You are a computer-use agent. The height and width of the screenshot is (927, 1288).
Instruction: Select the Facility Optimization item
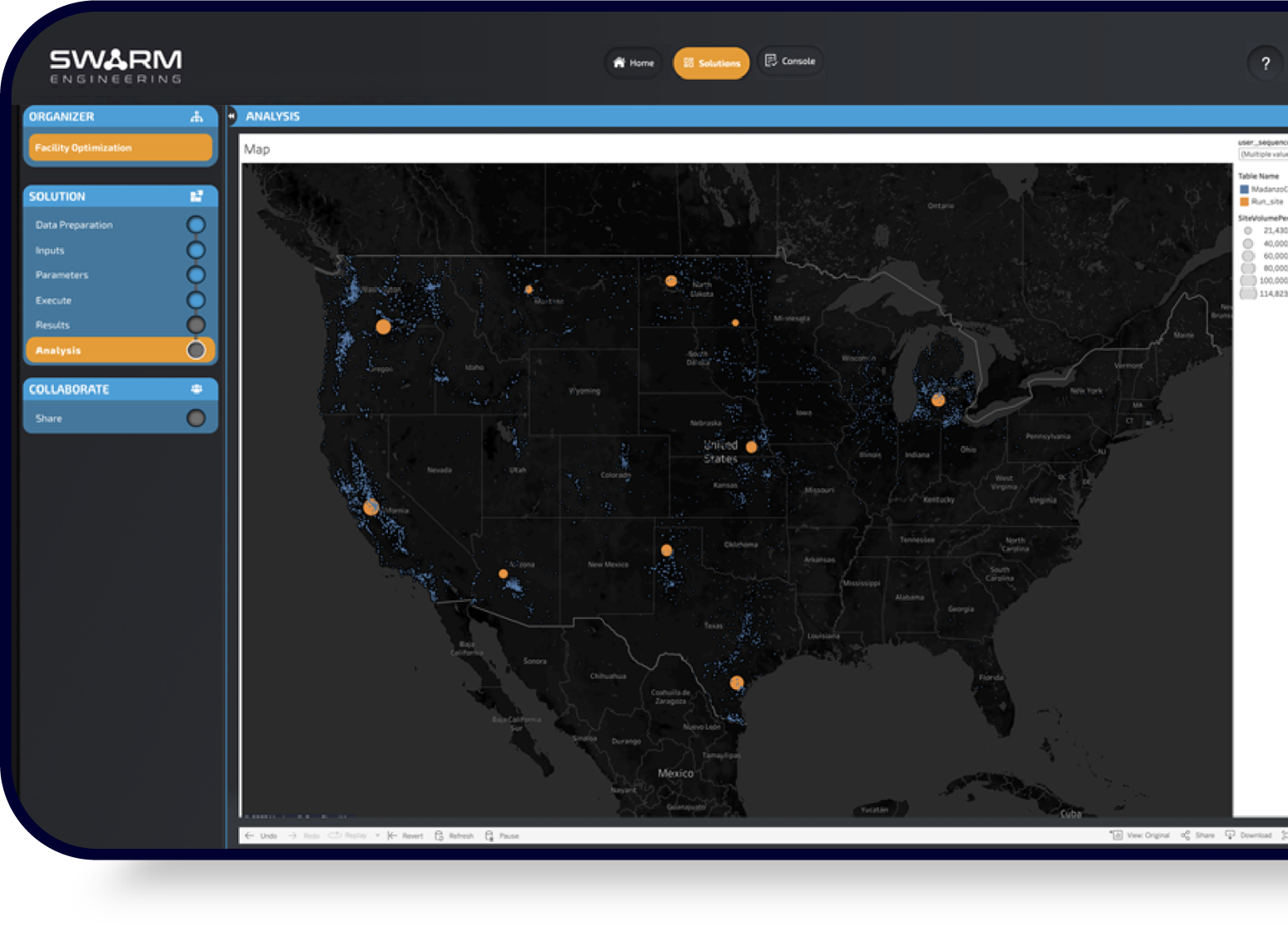[x=121, y=147]
